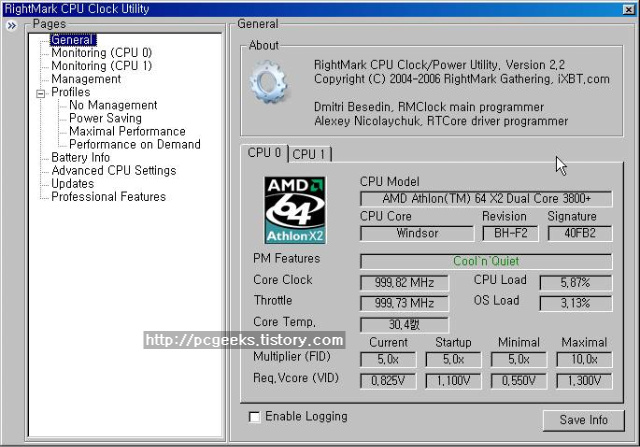Screen dimensions: 640x447
Task: Click the Revision field BH-F2
Action: coord(510,234)
